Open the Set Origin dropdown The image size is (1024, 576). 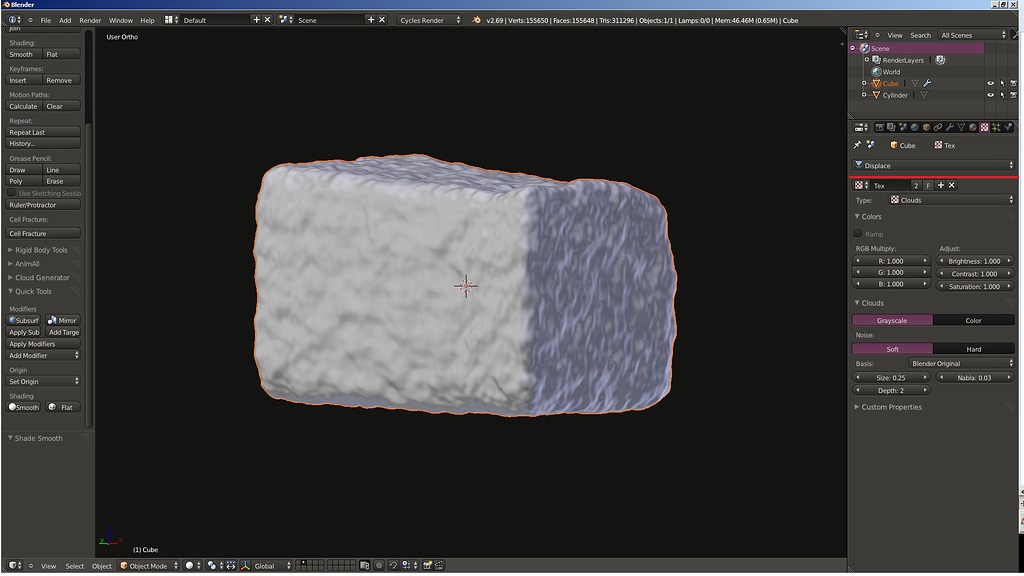pos(43,382)
